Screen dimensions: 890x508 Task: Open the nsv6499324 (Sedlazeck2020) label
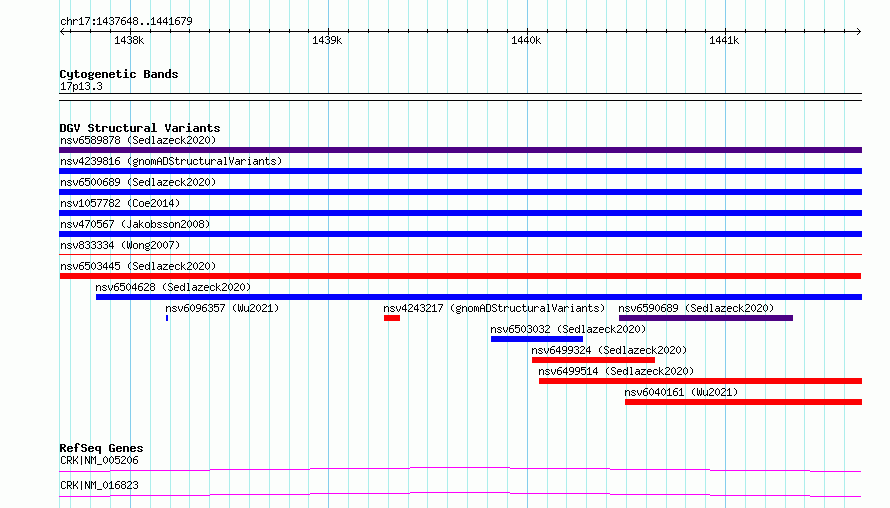[609, 350]
